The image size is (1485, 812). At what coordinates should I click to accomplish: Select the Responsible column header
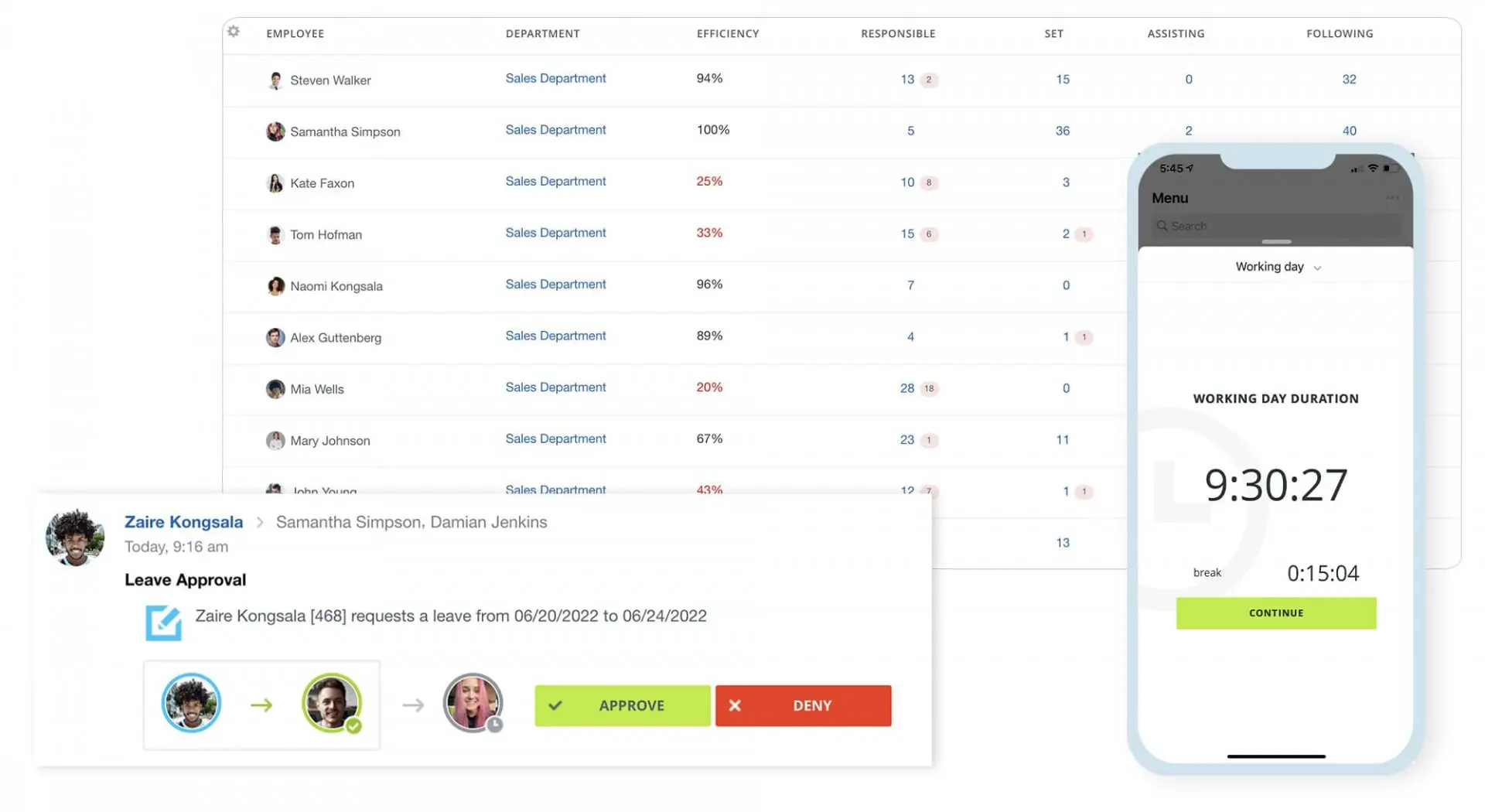(898, 33)
